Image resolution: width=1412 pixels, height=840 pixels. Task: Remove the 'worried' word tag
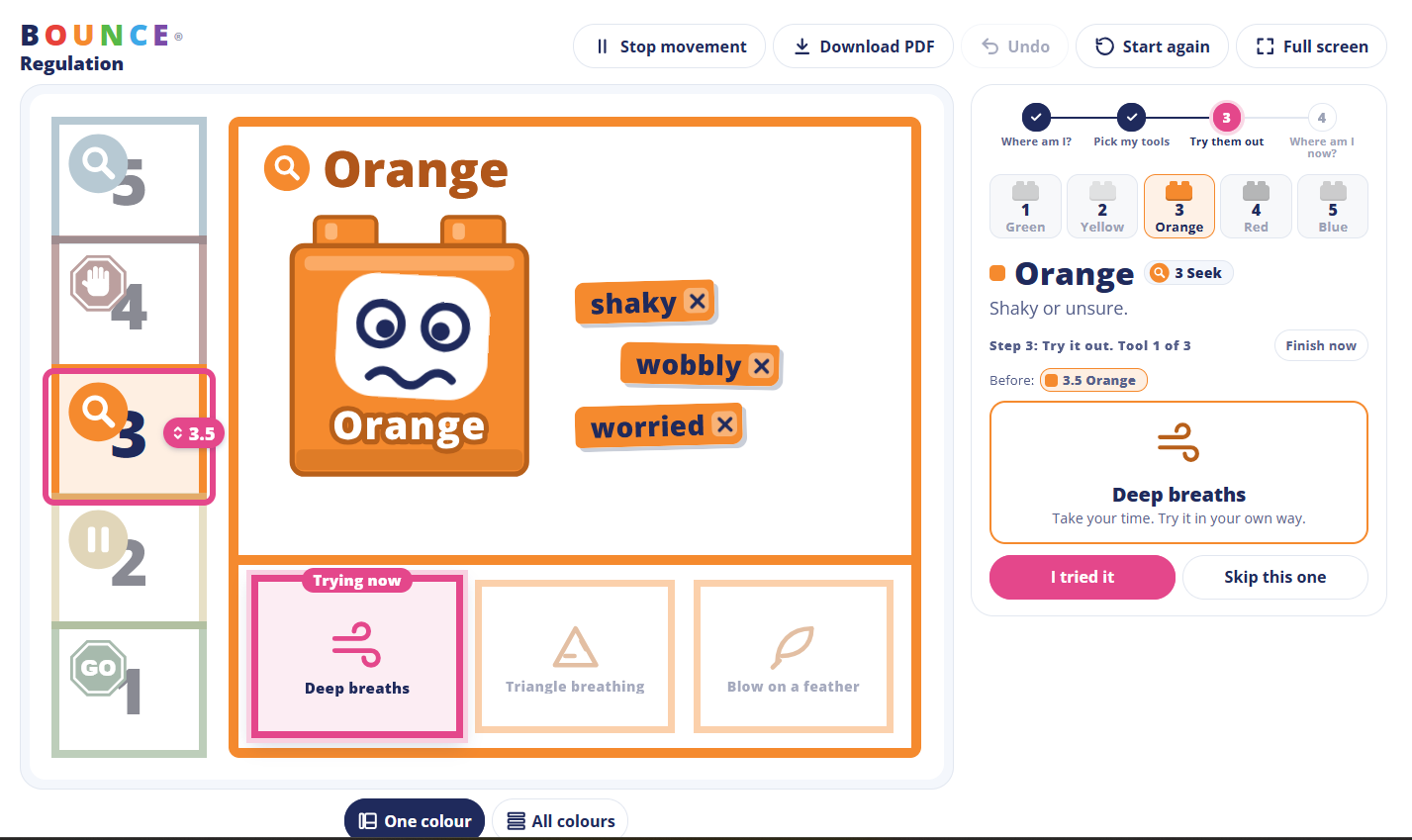(725, 424)
